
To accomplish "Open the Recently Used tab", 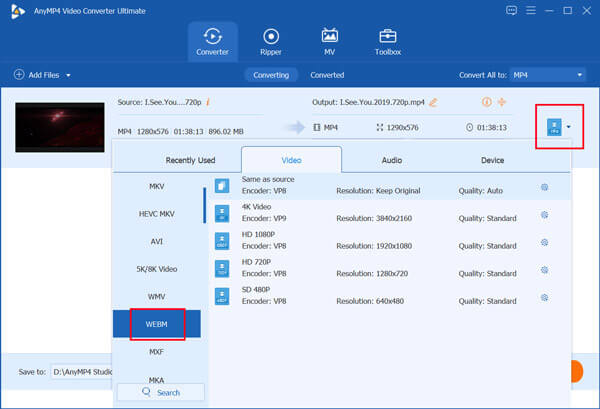I will pos(190,160).
